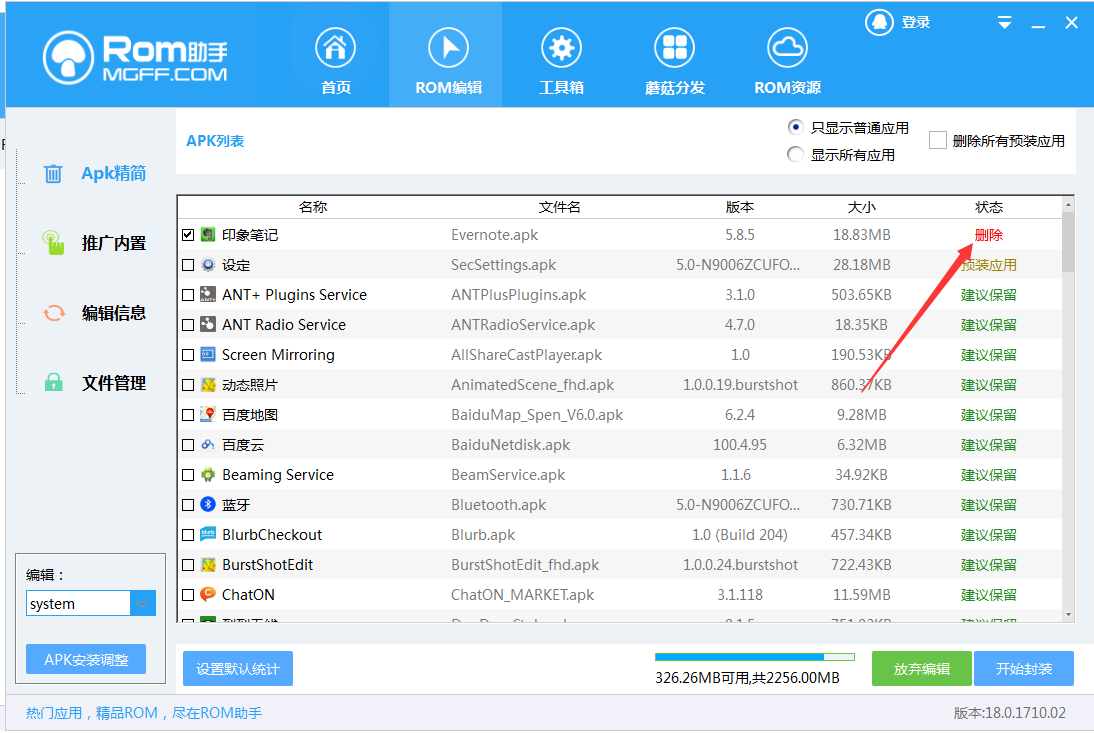Click the APK安装调整 button
1094x733 pixels.
click(86, 659)
